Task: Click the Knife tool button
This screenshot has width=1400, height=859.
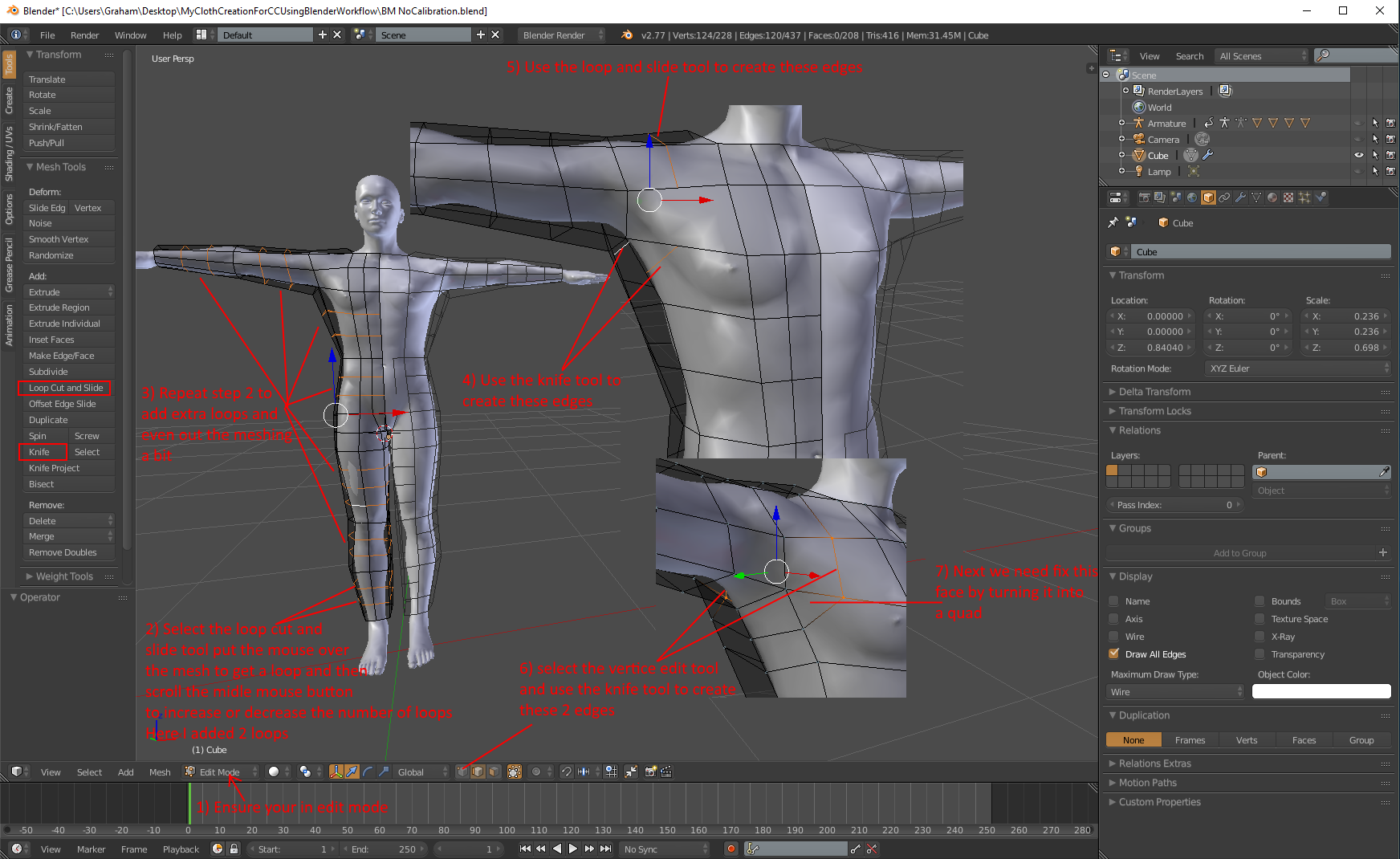Action: [45, 452]
